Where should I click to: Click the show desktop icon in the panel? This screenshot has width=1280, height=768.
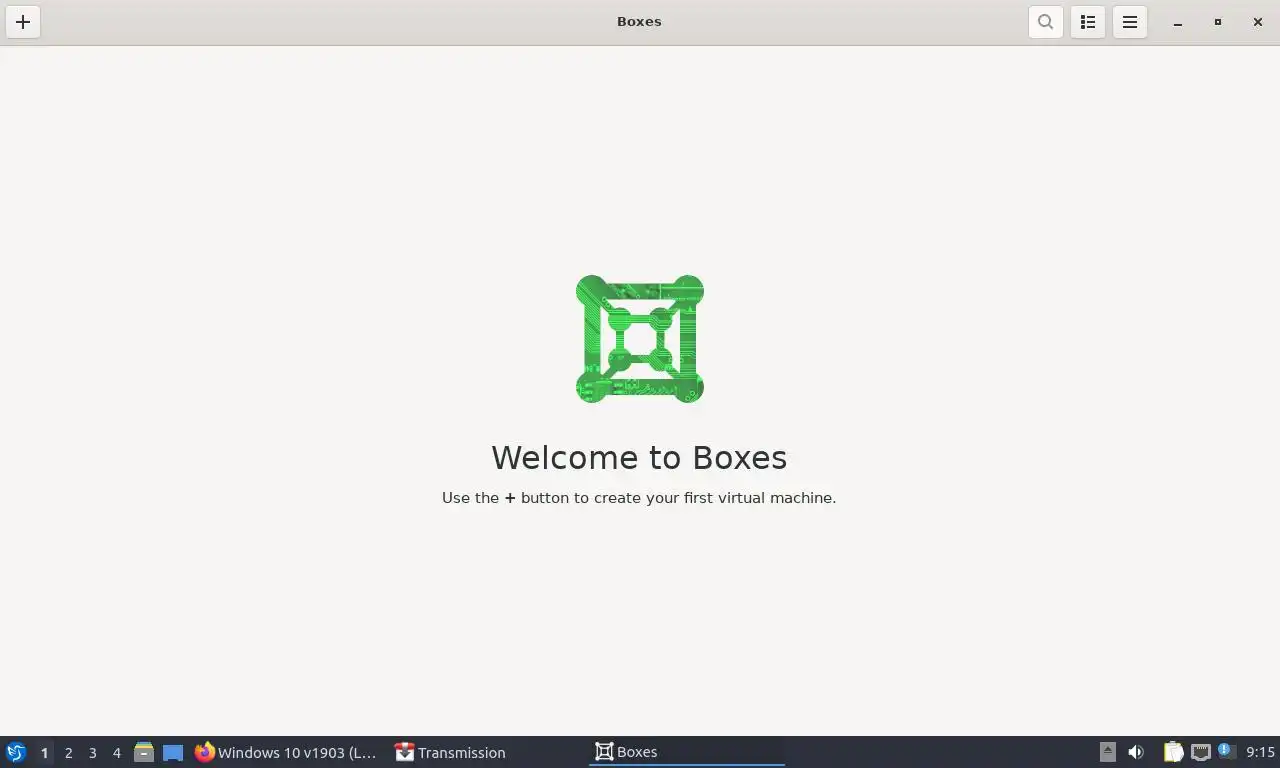[x=173, y=752]
